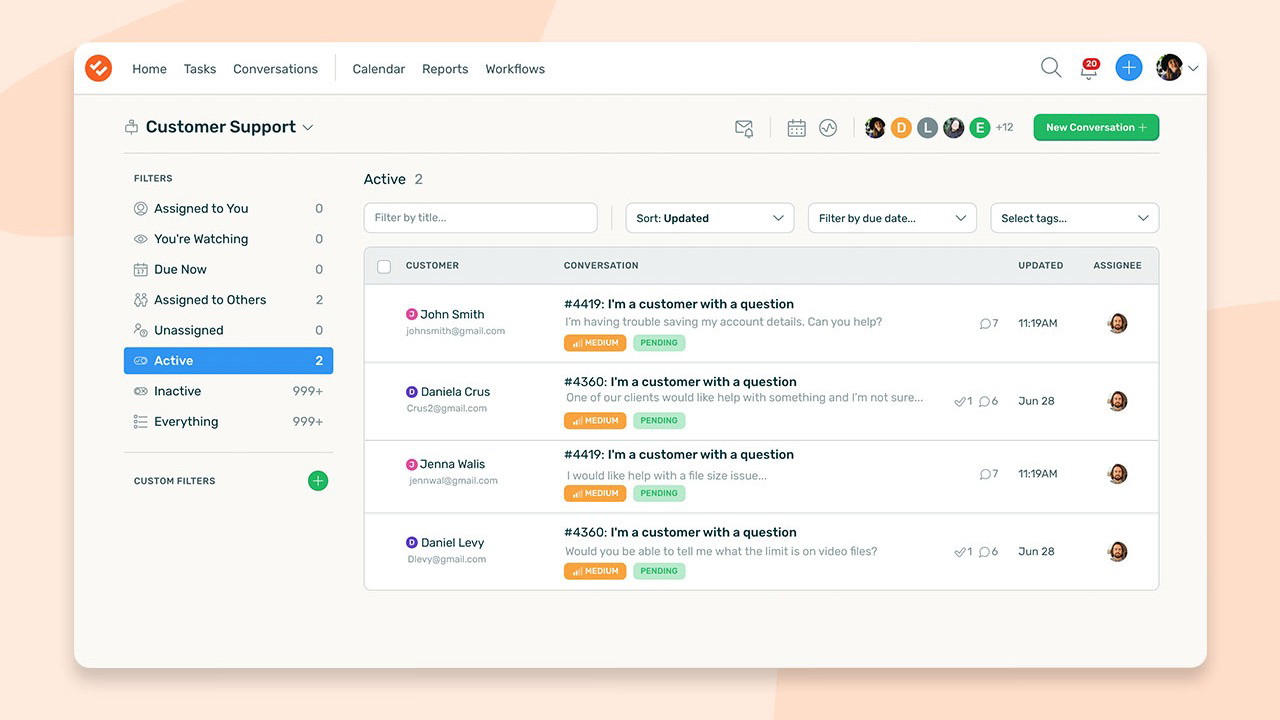Open Daniel Levy's conversation #4360
The width and height of the screenshot is (1280, 720).
[x=680, y=532]
